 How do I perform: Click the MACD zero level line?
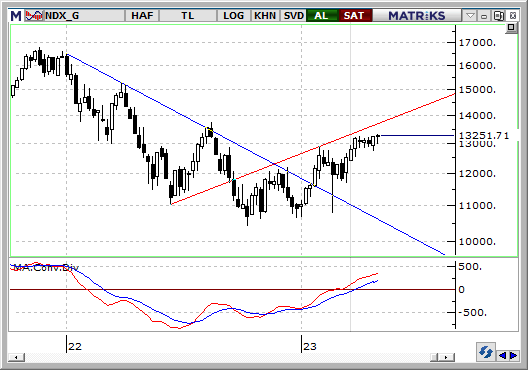232,289
